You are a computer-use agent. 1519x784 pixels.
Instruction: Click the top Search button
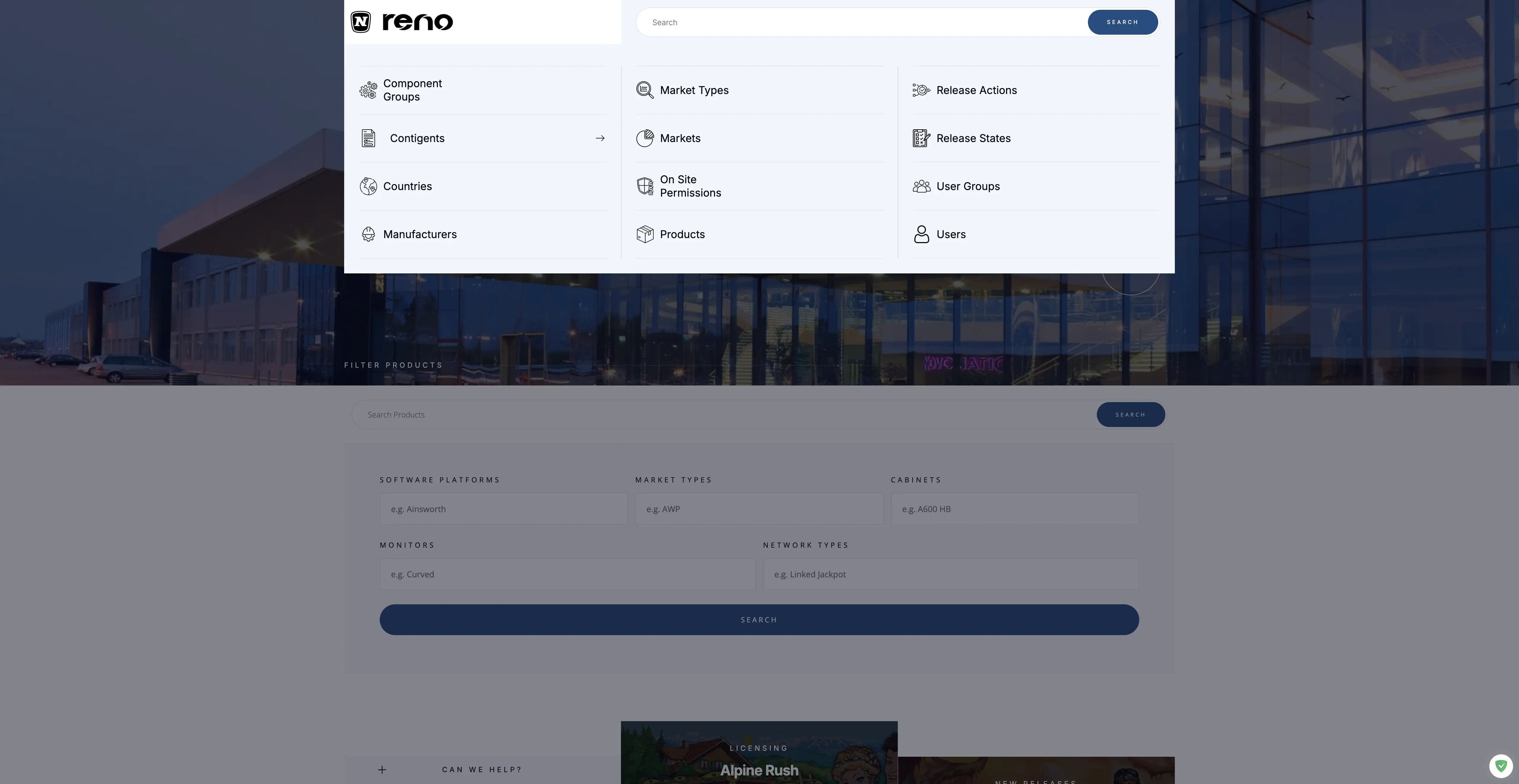click(x=1122, y=22)
